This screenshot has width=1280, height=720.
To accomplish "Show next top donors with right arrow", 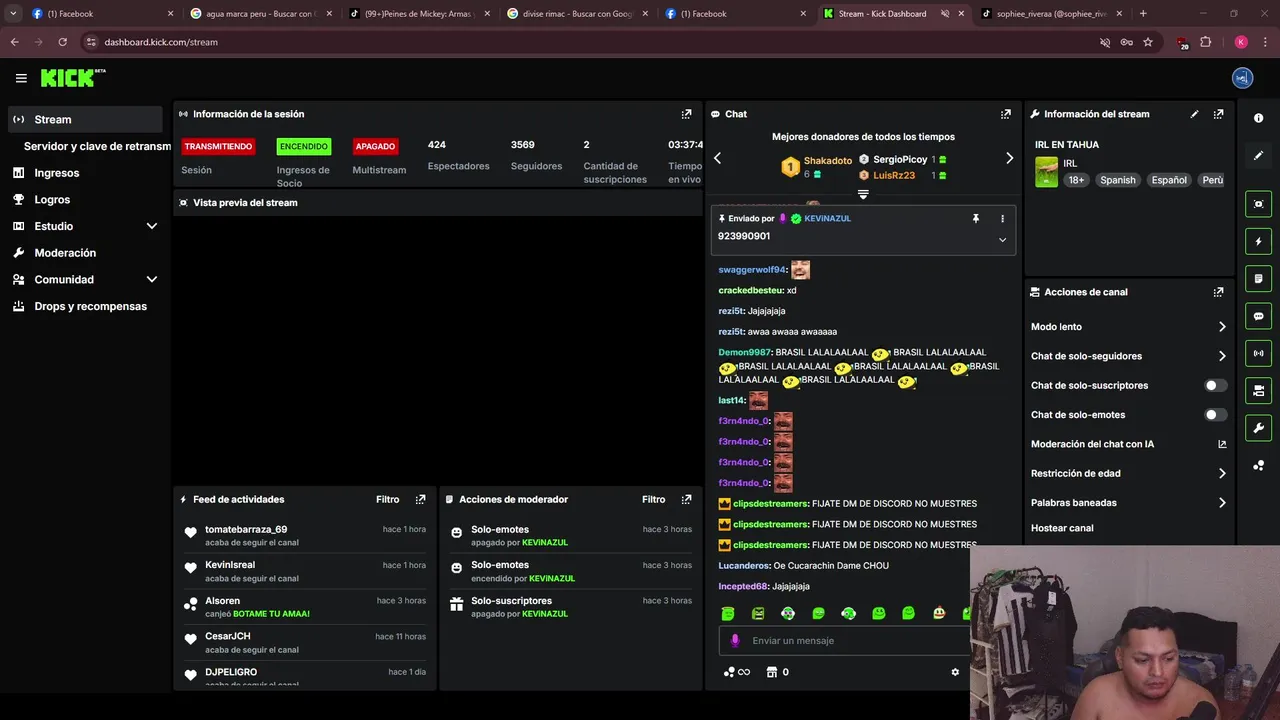I will pyautogui.click(x=1009, y=158).
